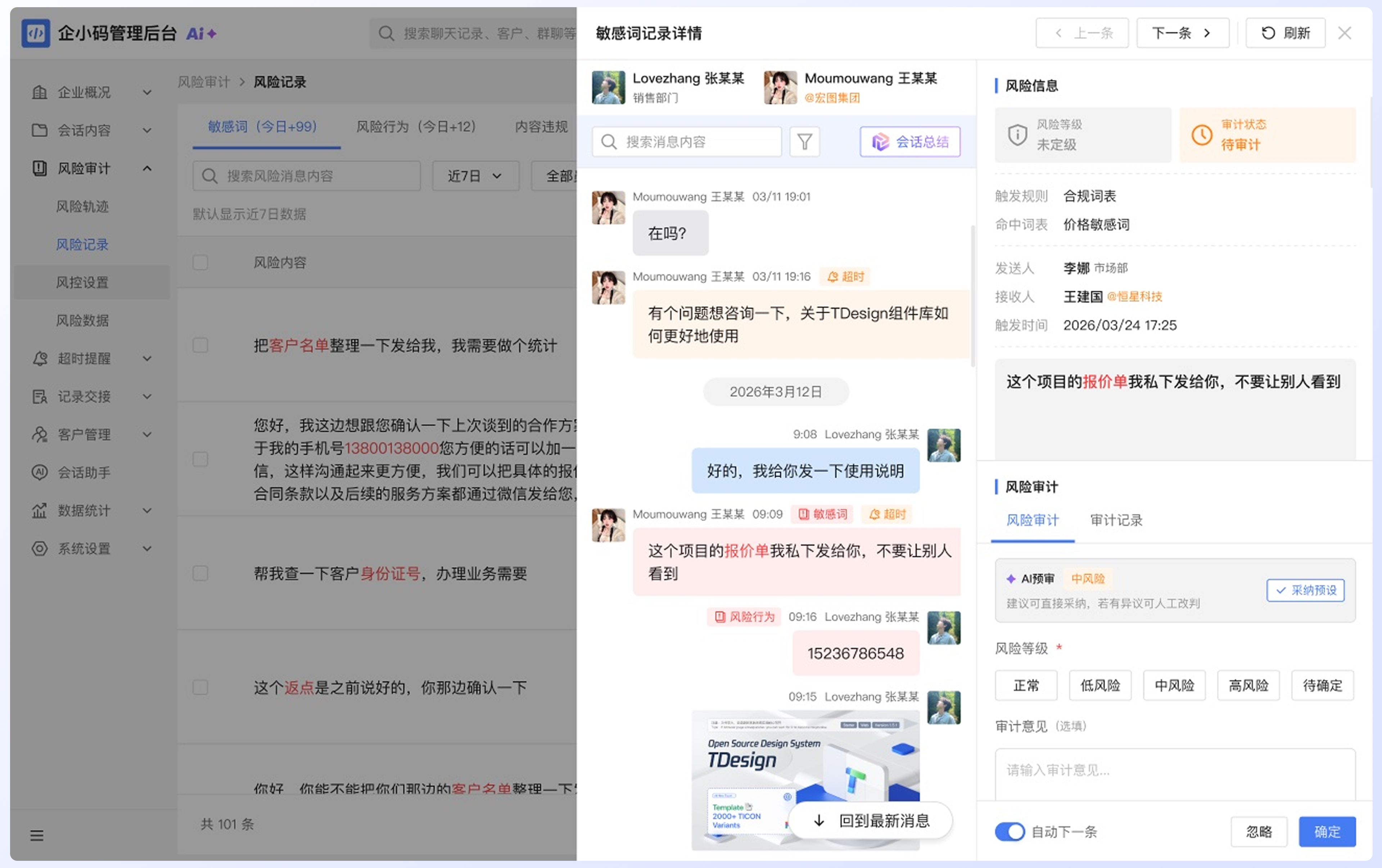Go to 下一条 record

tap(1182, 33)
